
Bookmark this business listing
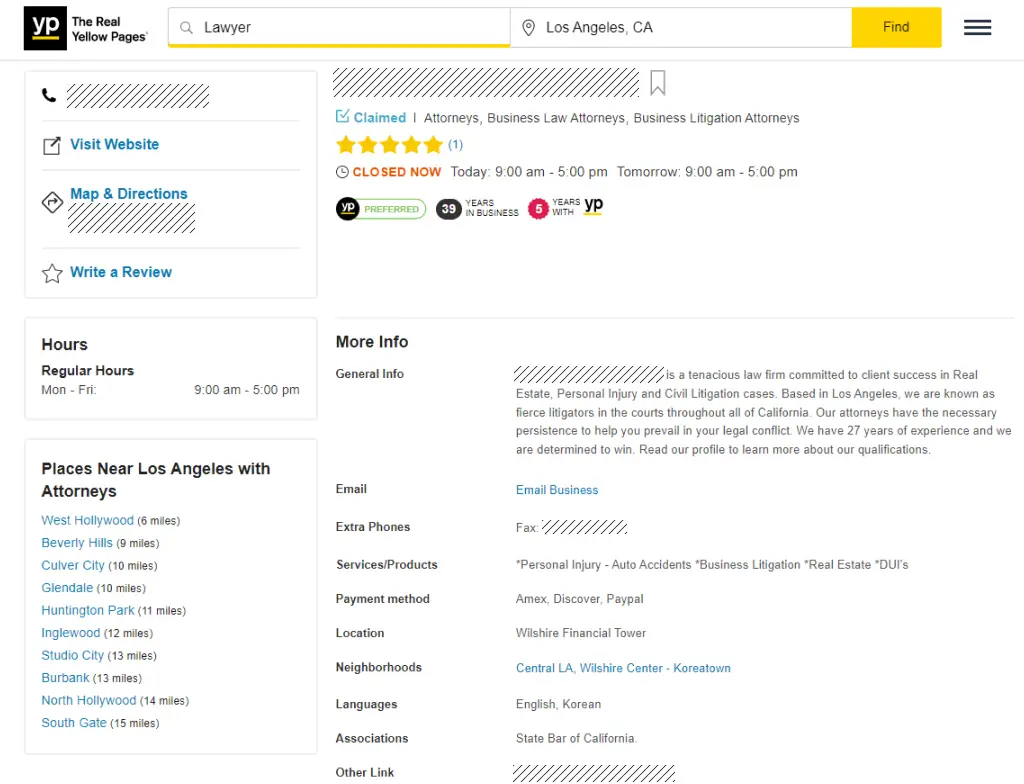tap(657, 83)
